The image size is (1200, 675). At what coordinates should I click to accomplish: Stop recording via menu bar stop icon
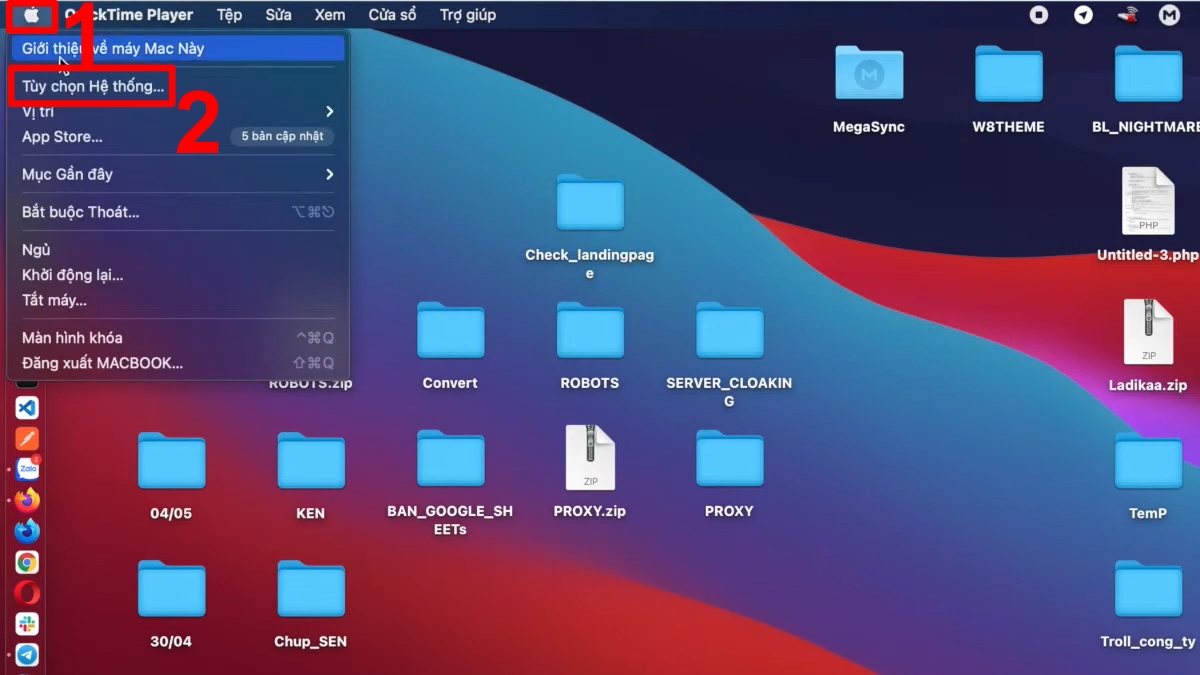point(1039,15)
